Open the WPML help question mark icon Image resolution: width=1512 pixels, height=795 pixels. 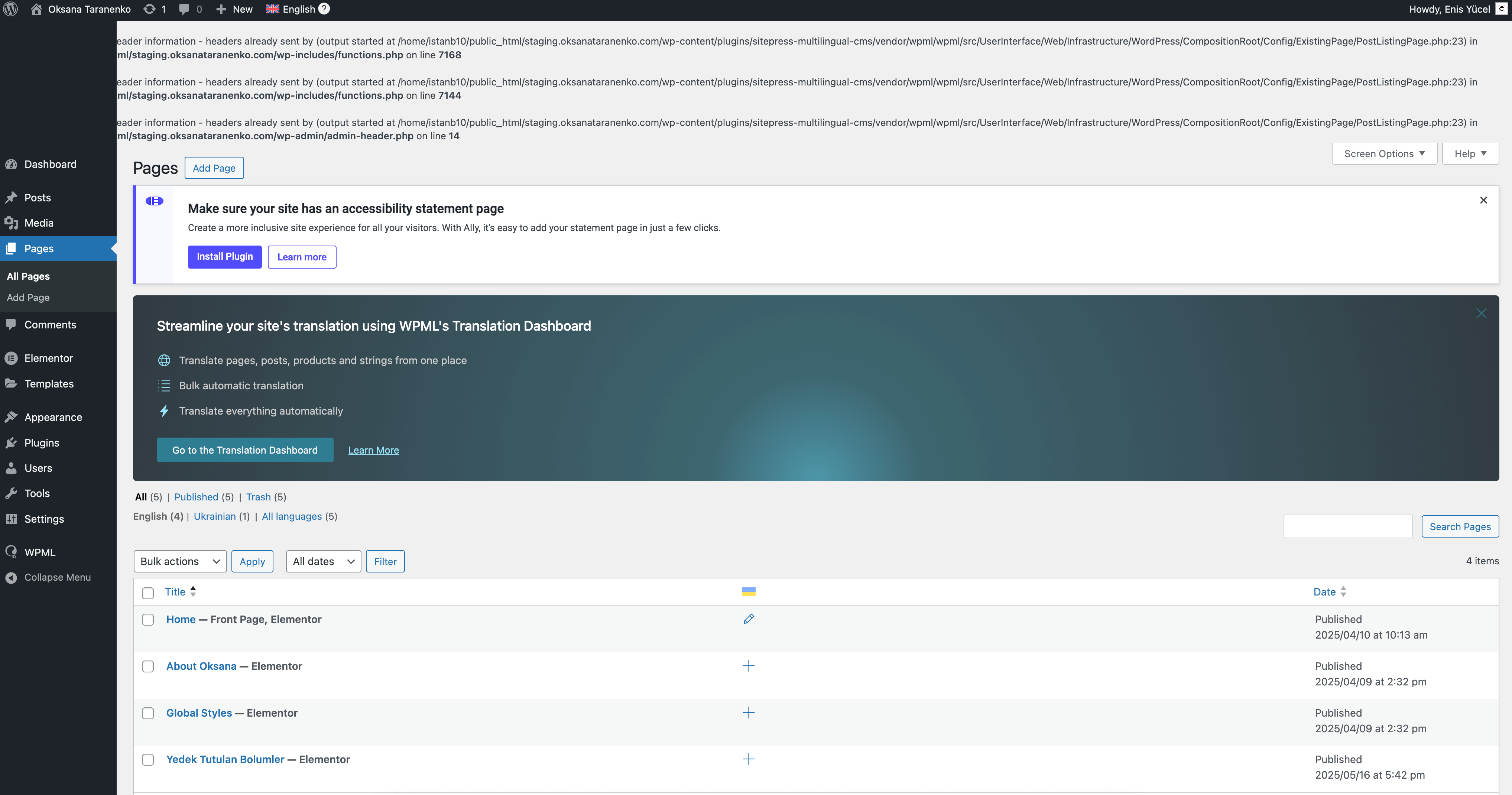(324, 9)
